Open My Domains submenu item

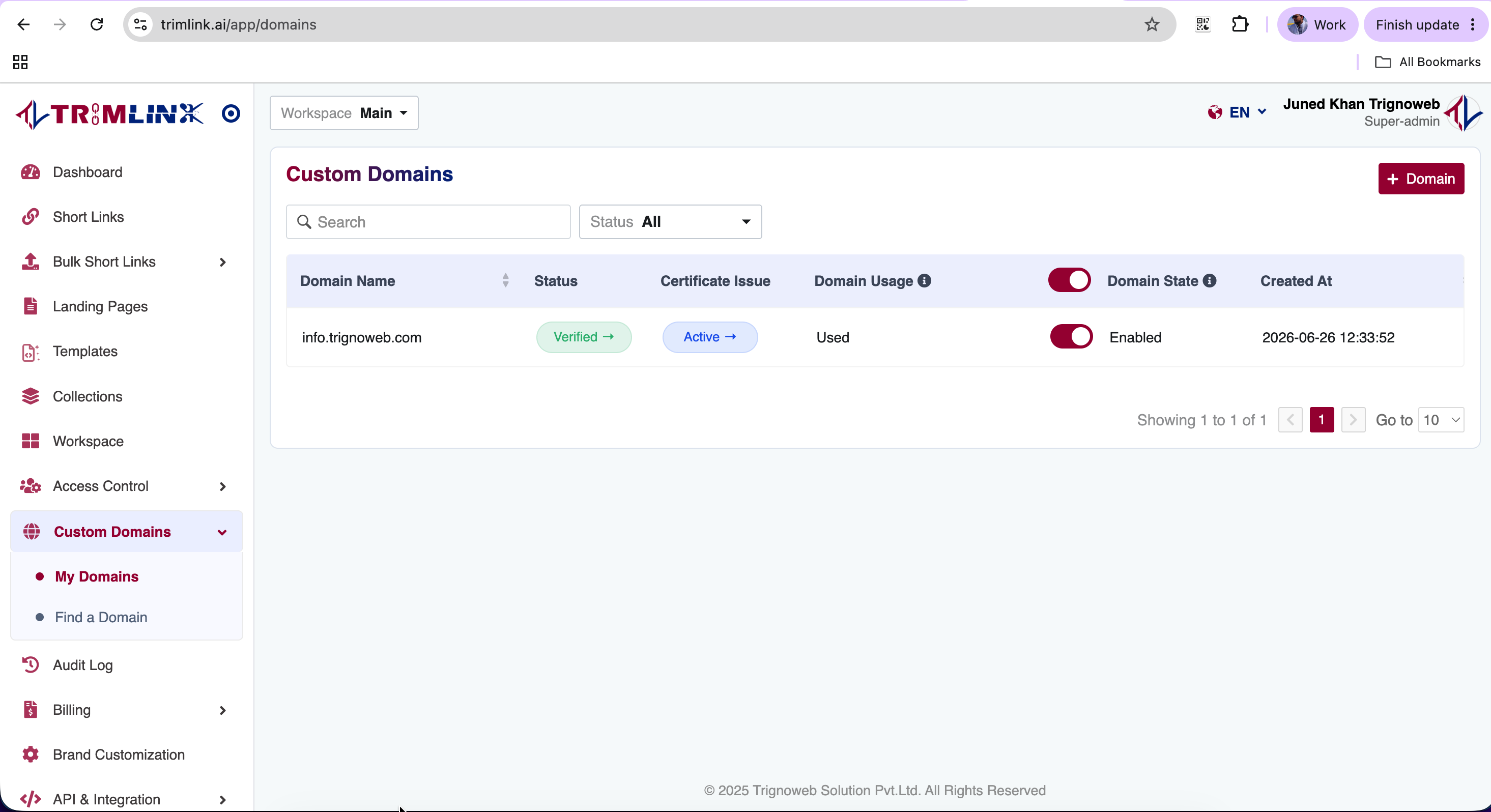click(x=97, y=576)
